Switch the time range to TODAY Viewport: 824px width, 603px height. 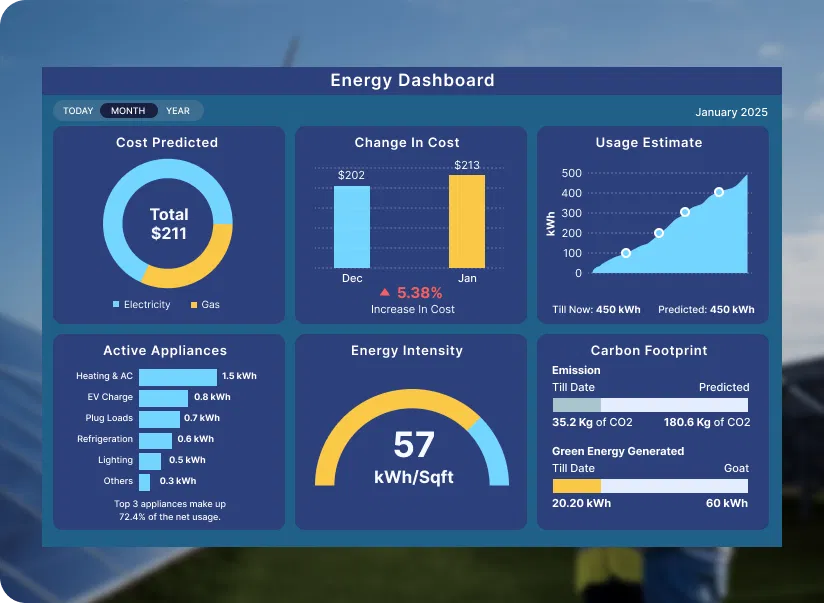(x=78, y=111)
